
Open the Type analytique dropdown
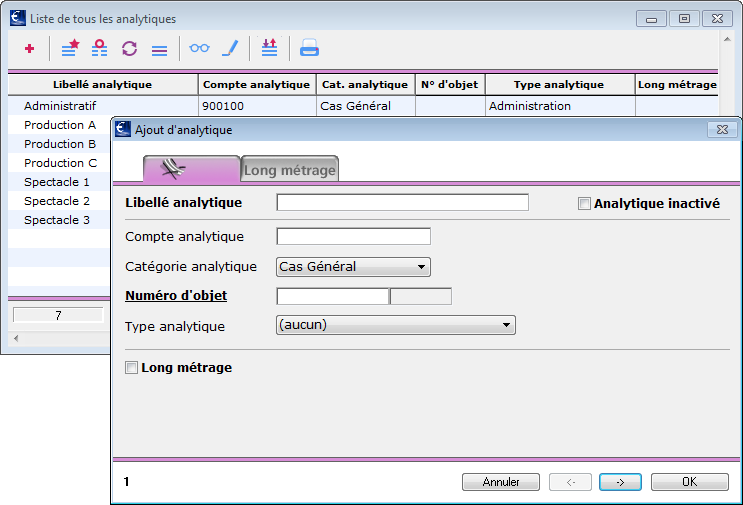pyautogui.click(x=396, y=325)
